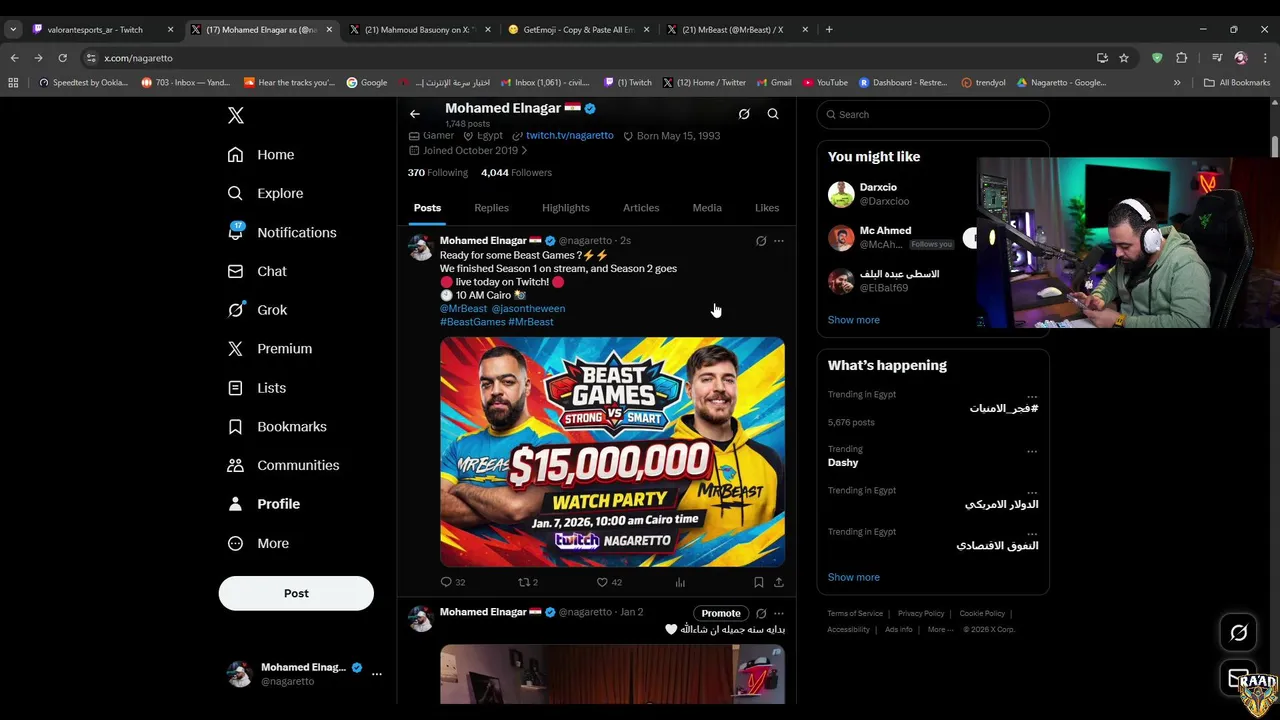Click Show more under You might like
1280x720 pixels.
click(x=854, y=320)
